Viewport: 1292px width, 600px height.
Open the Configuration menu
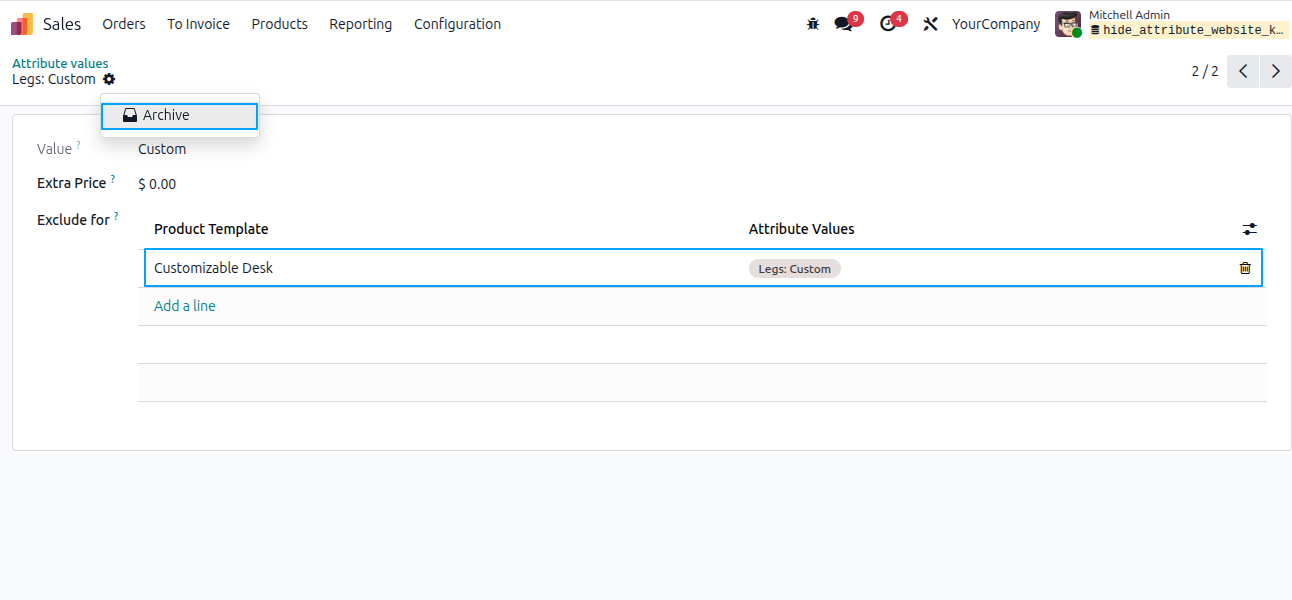tap(457, 24)
